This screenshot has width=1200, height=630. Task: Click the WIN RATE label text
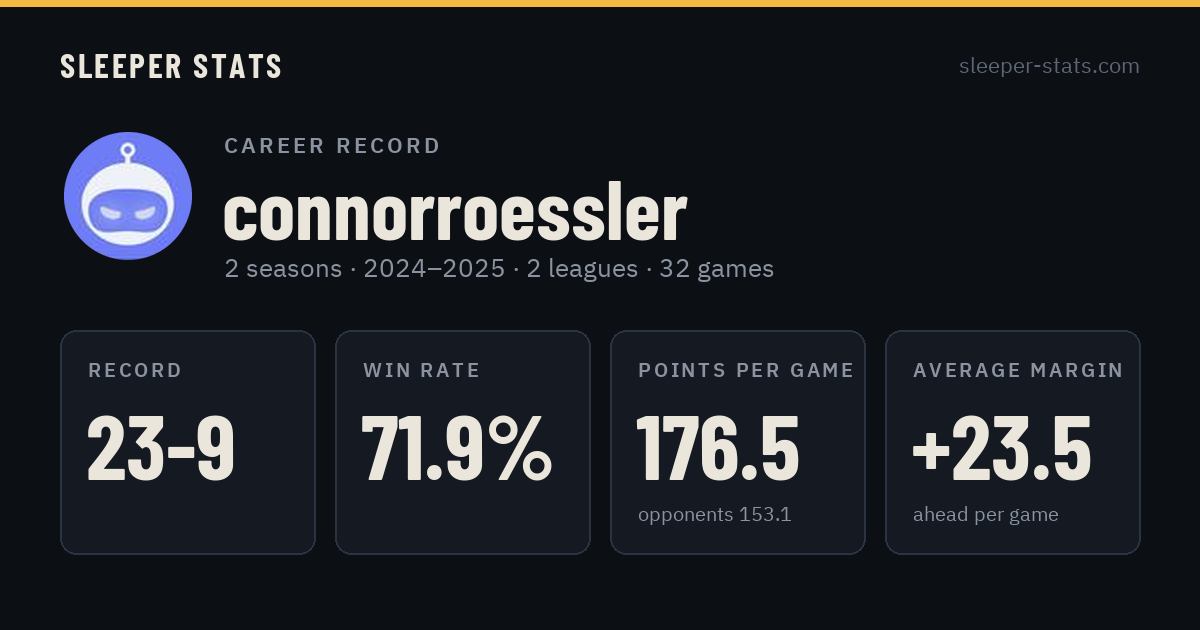point(422,371)
